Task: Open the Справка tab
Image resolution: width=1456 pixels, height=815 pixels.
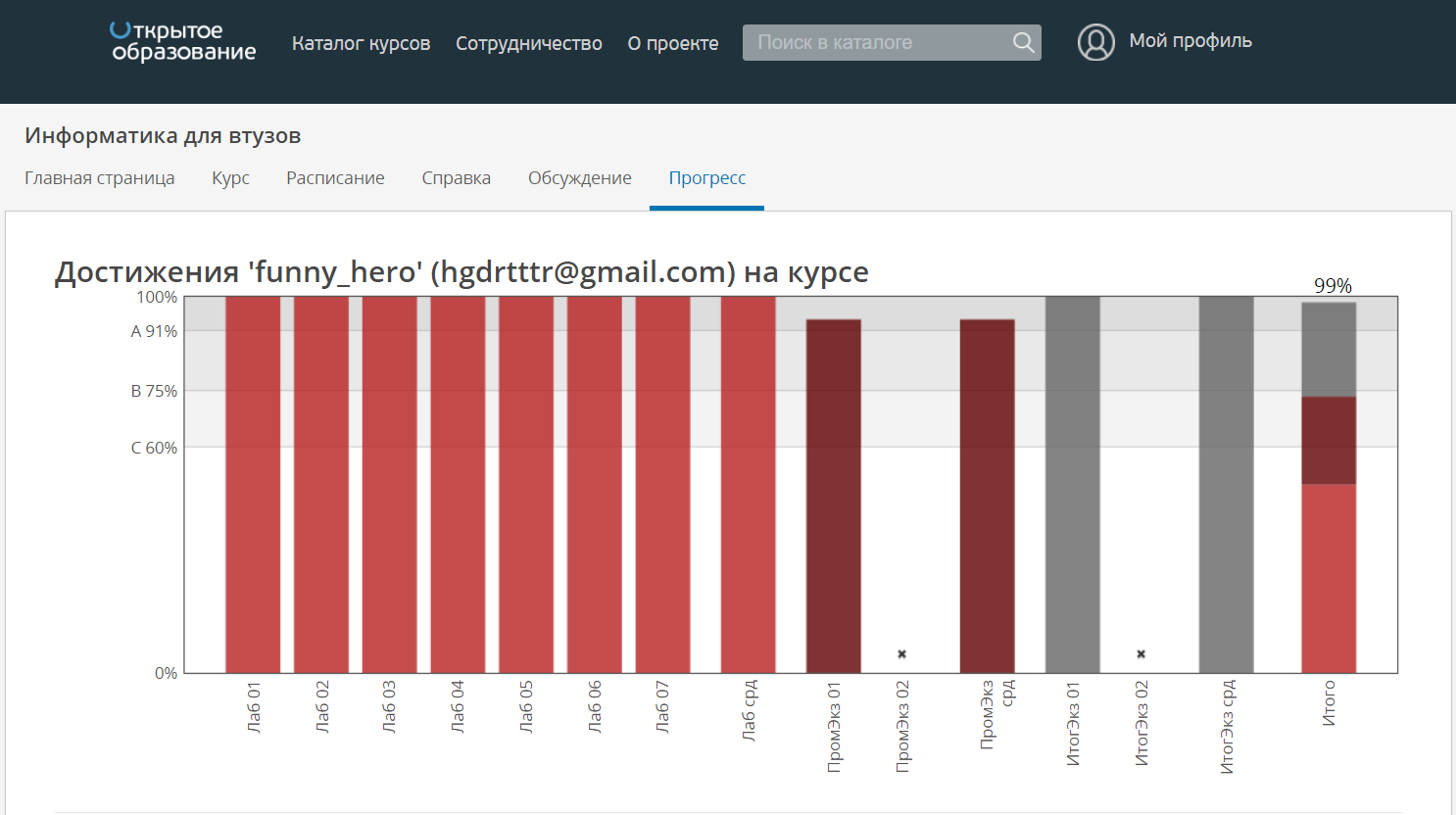Action: [456, 178]
